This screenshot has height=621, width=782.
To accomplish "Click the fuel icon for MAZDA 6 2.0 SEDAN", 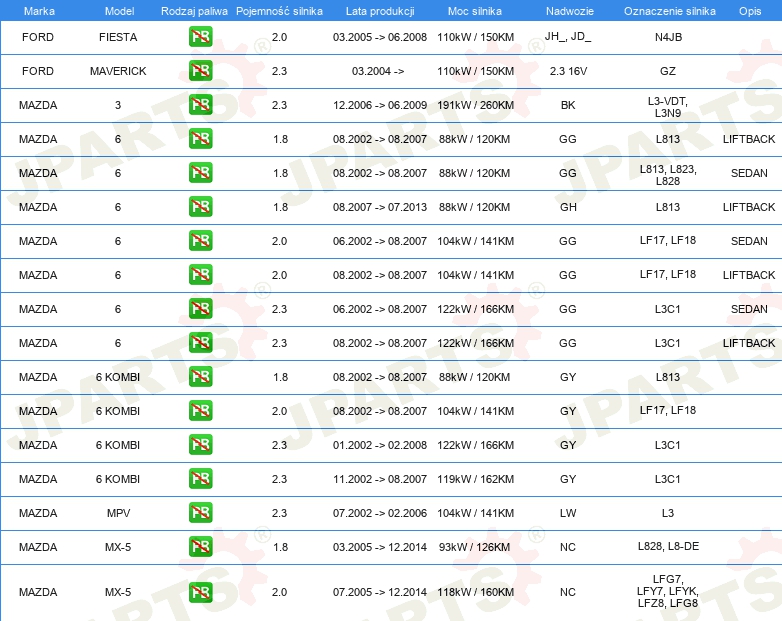I will click(x=200, y=241).
